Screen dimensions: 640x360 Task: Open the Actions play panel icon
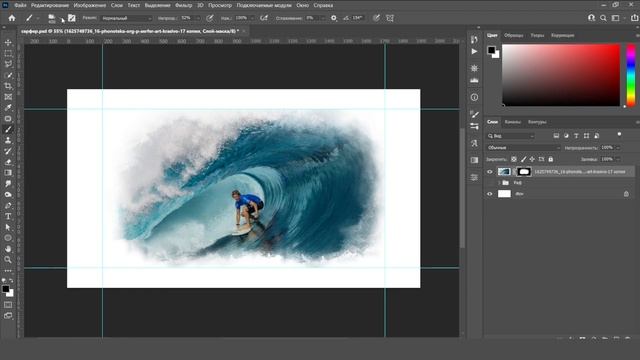(474, 51)
